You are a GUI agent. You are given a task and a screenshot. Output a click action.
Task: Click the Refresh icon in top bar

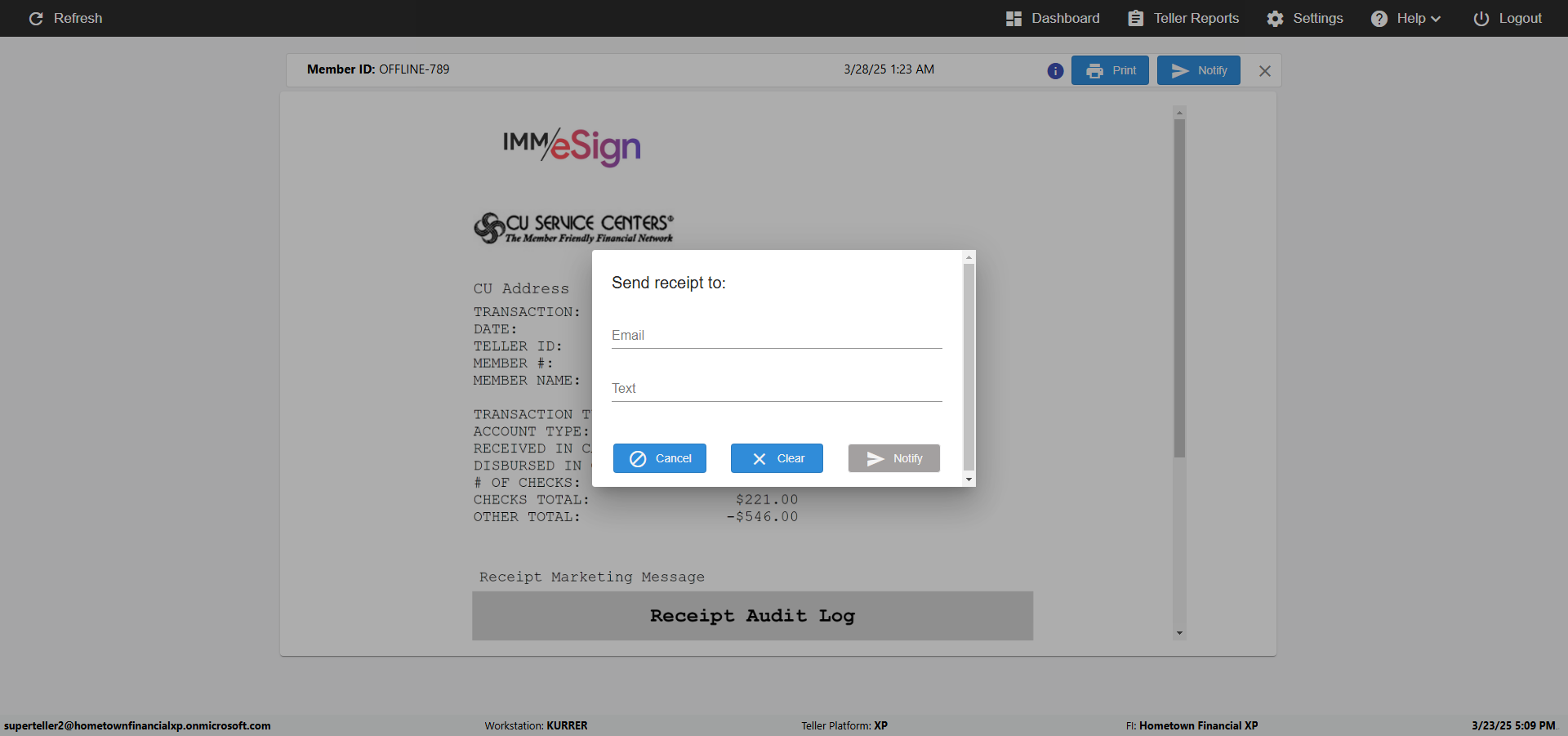36,18
